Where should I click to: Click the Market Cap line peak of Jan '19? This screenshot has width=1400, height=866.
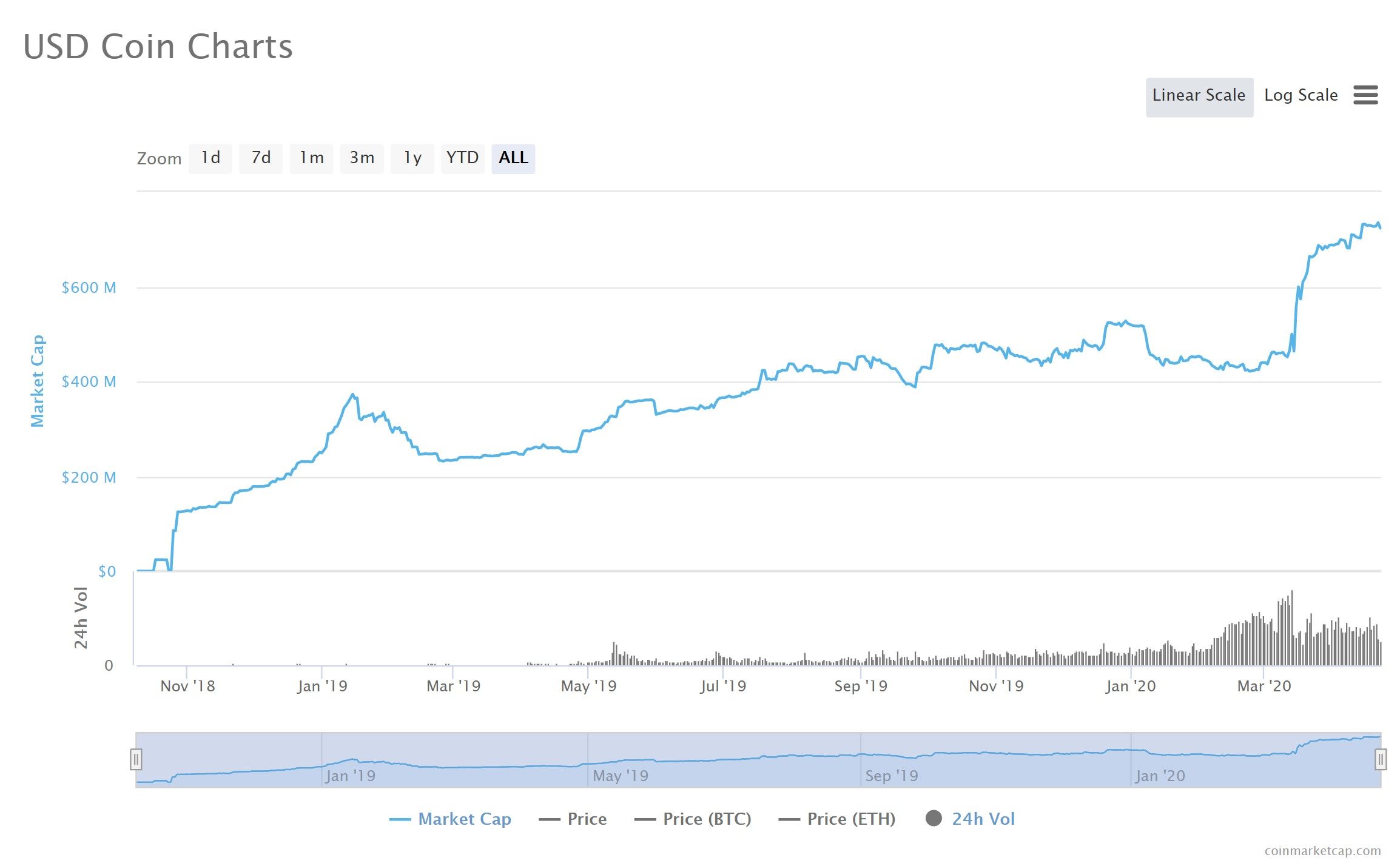pyautogui.click(x=352, y=395)
